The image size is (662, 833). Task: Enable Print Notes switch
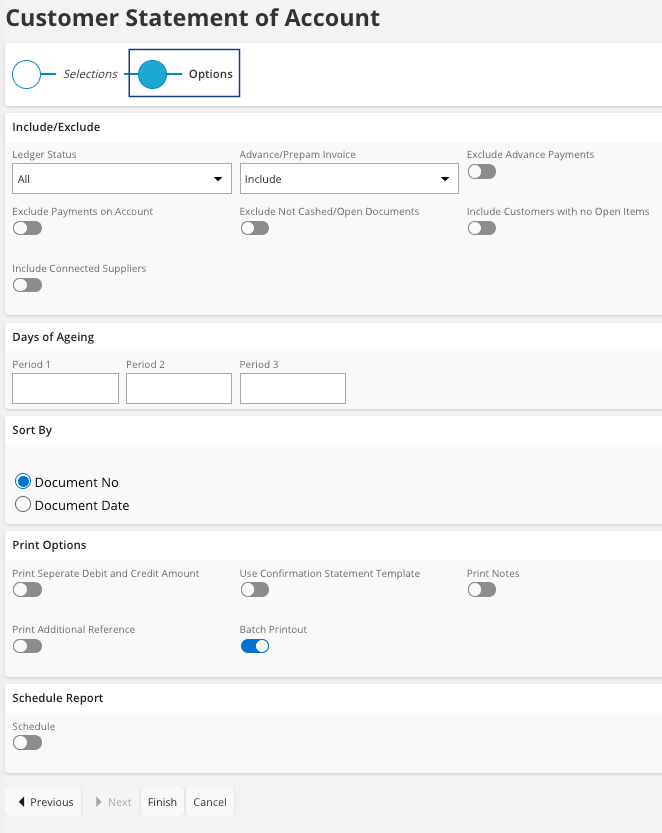[x=481, y=590]
